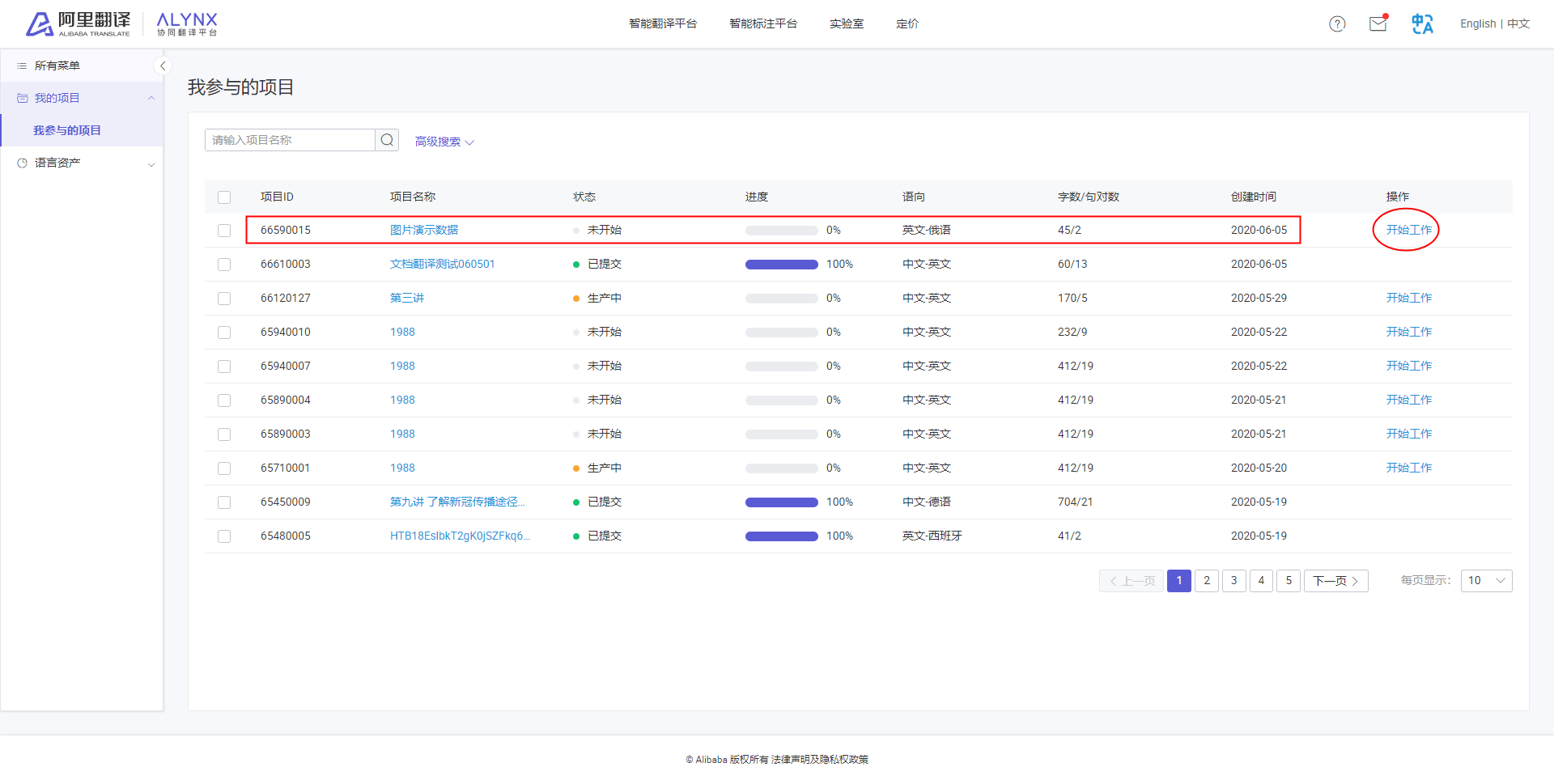Select current page 1 in pagination

(1179, 581)
